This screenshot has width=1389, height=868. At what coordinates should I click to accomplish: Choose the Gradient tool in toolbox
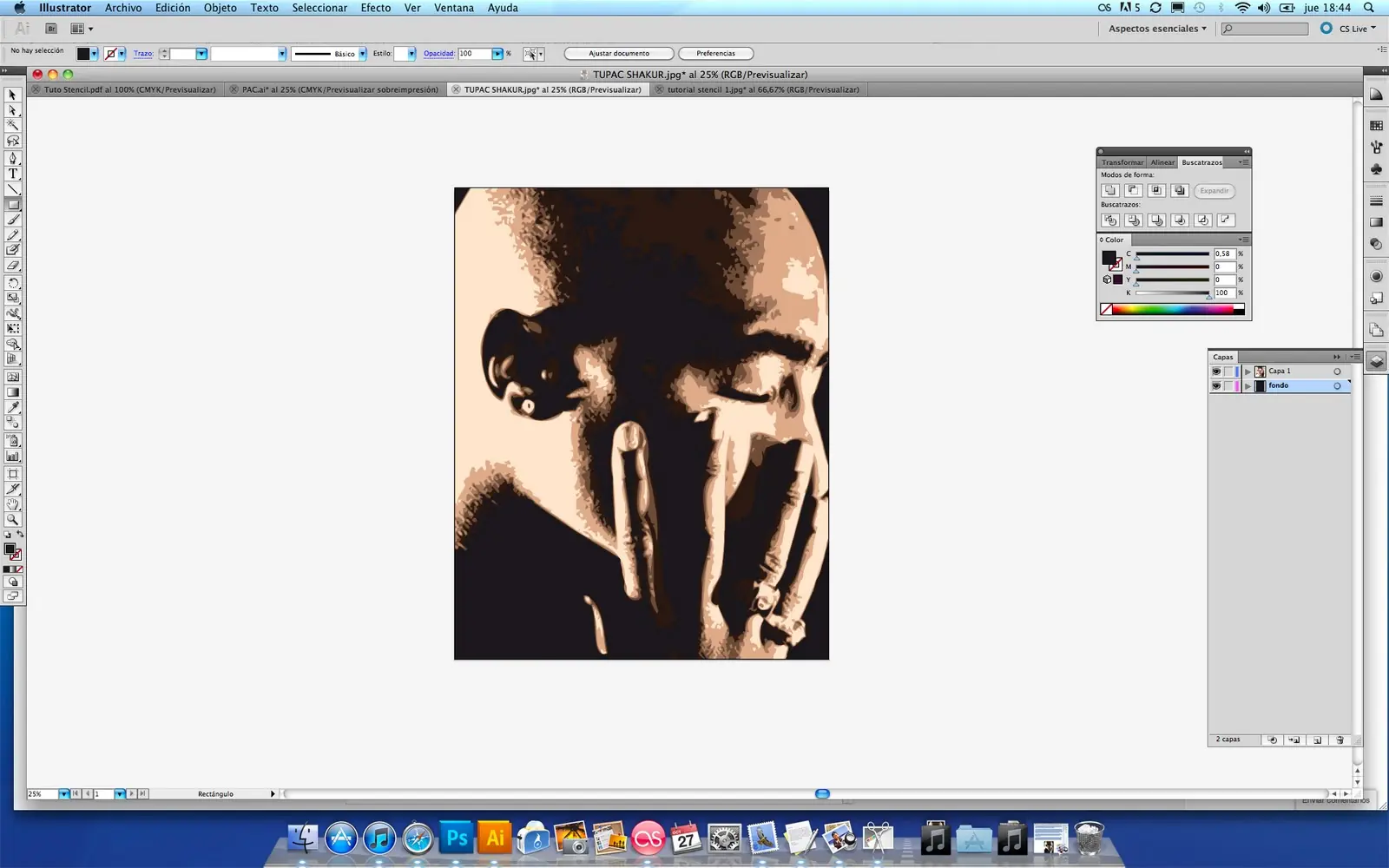tap(12, 392)
